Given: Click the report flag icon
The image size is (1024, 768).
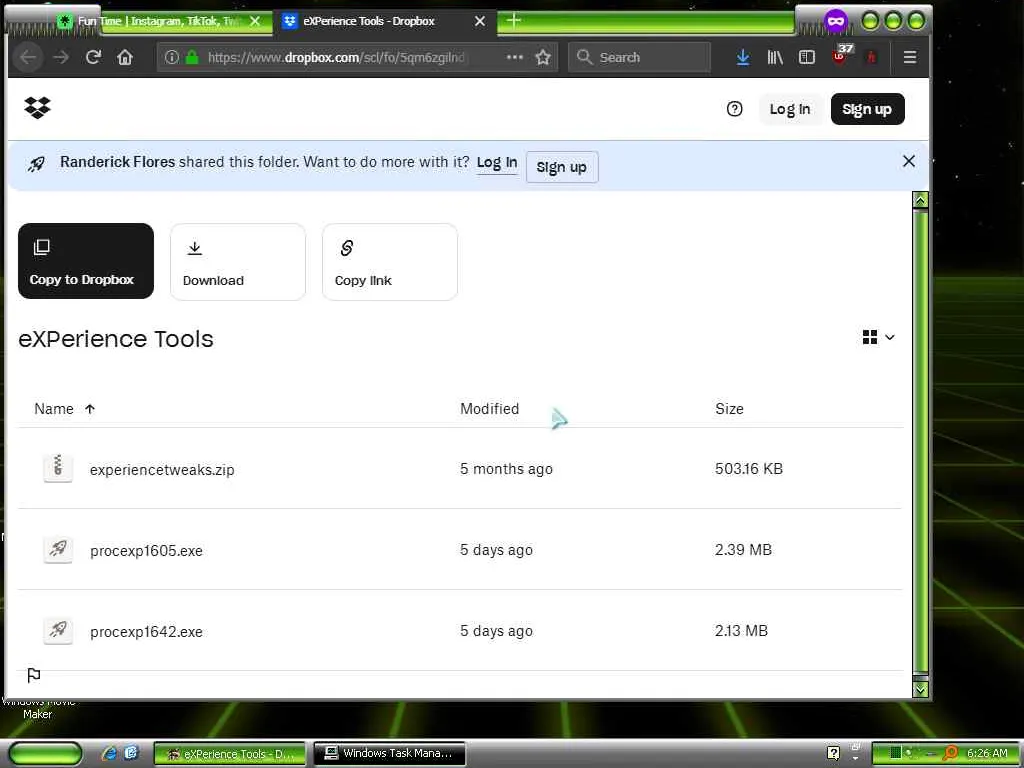Looking at the screenshot, I should pos(34,675).
